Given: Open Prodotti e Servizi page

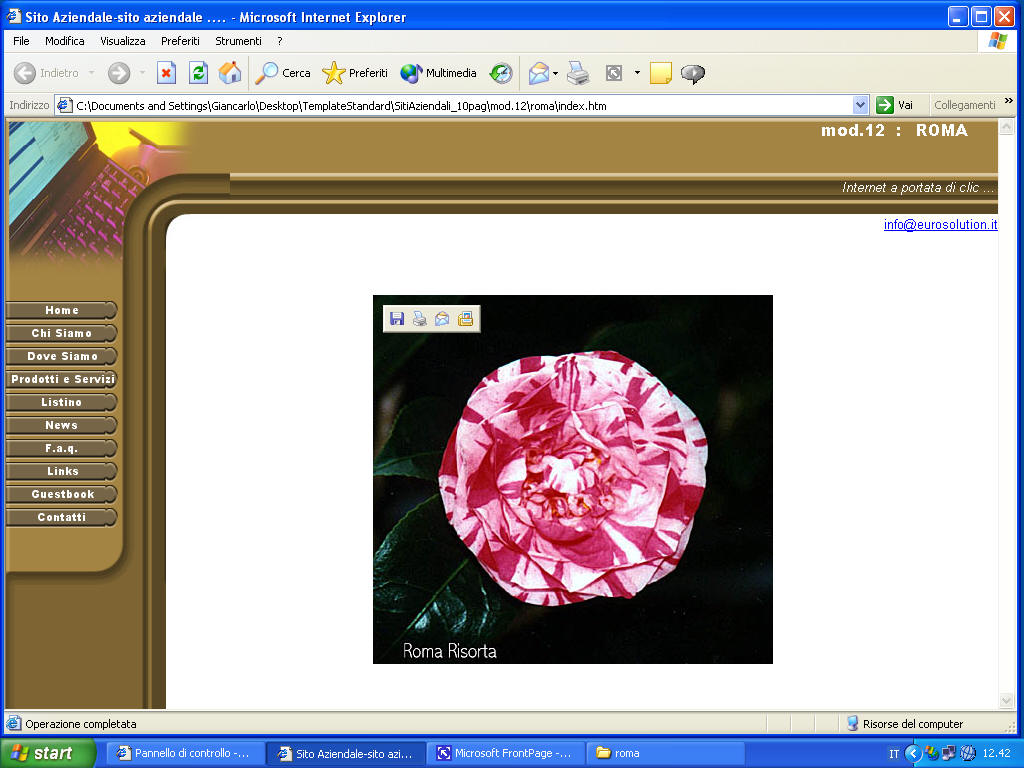Looking at the screenshot, I should pyautogui.click(x=61, y=379).
